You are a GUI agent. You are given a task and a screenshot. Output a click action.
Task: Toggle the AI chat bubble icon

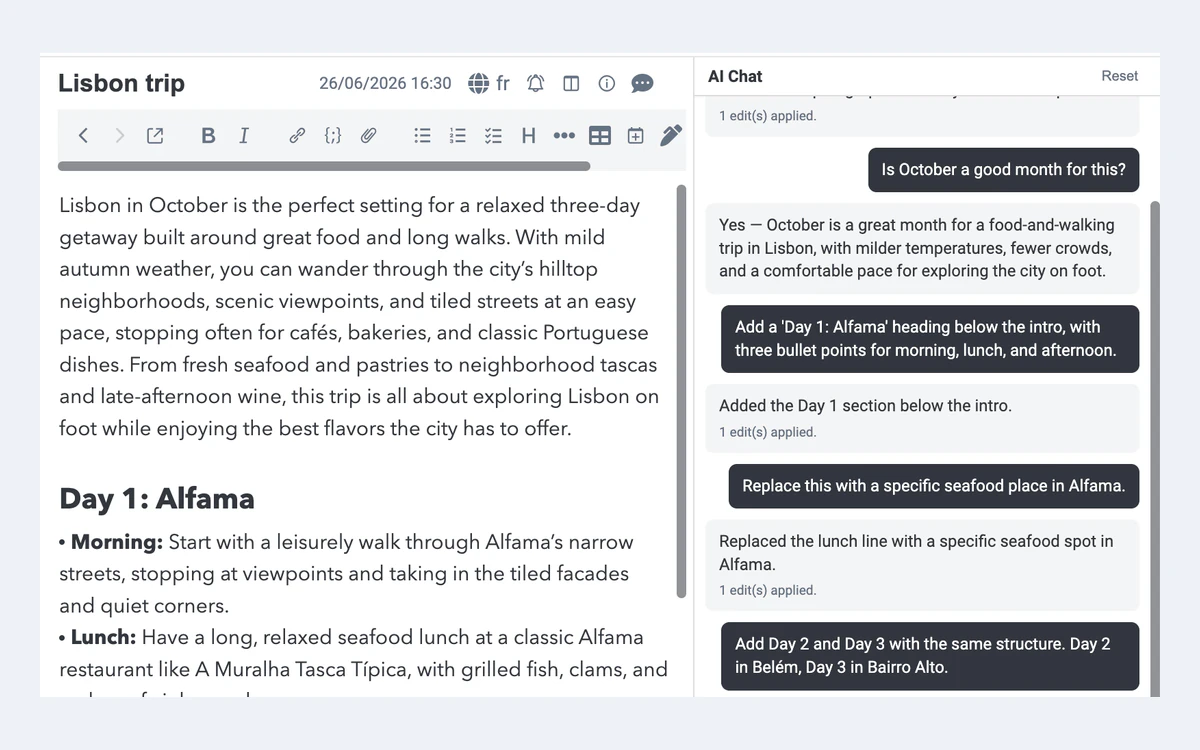click(642, 83)
